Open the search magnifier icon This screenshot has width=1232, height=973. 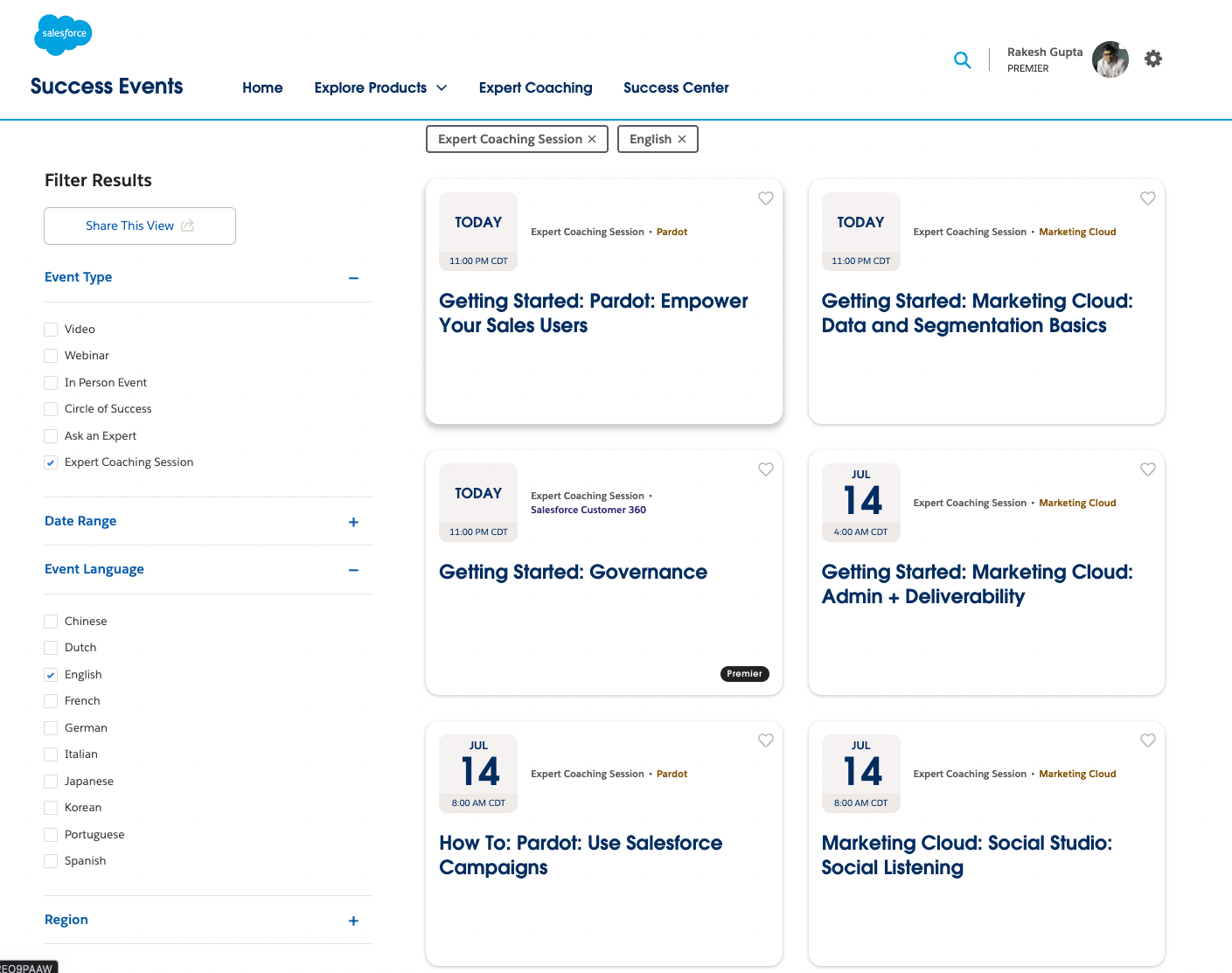tap(962, 59)
